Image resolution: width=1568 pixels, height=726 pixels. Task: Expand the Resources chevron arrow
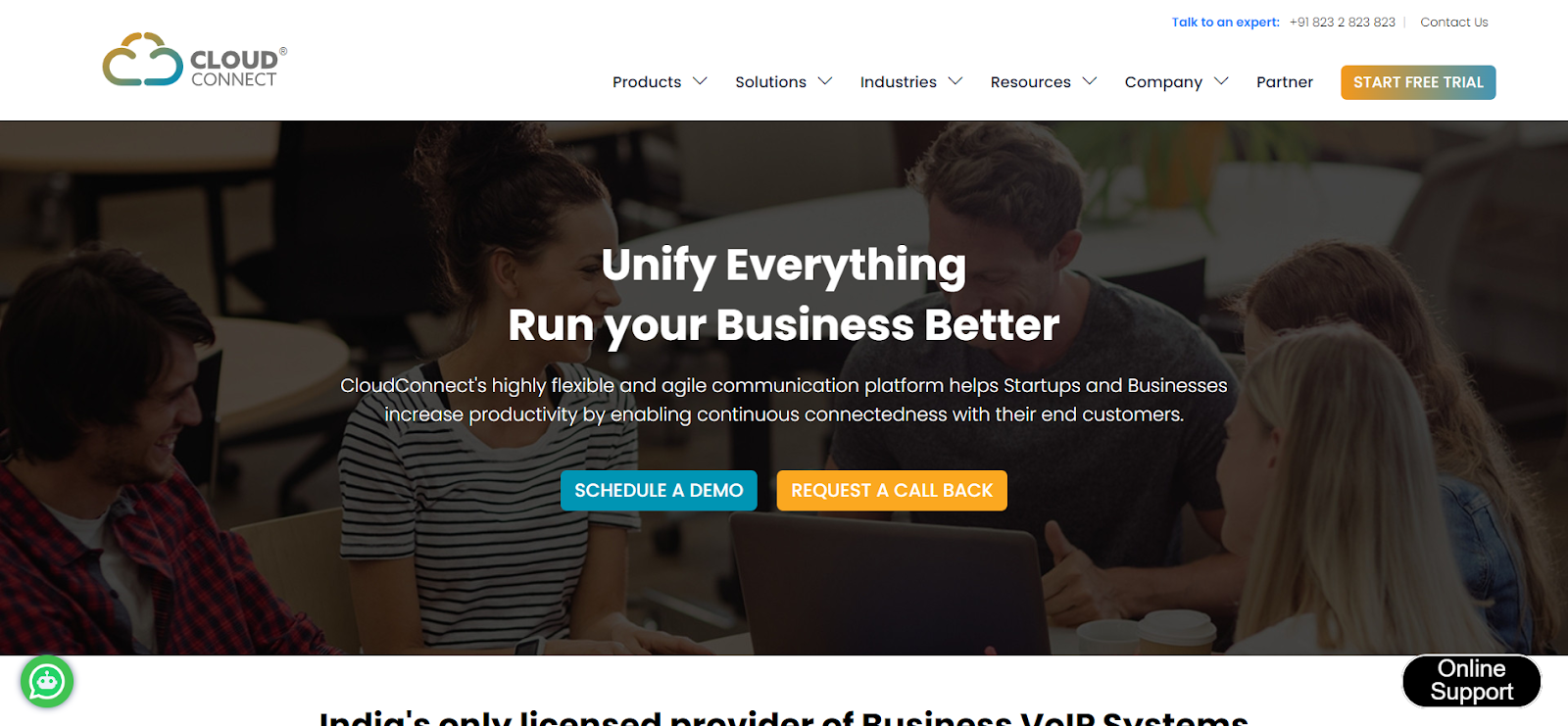pyautogui.click(x=1090, y=81)
